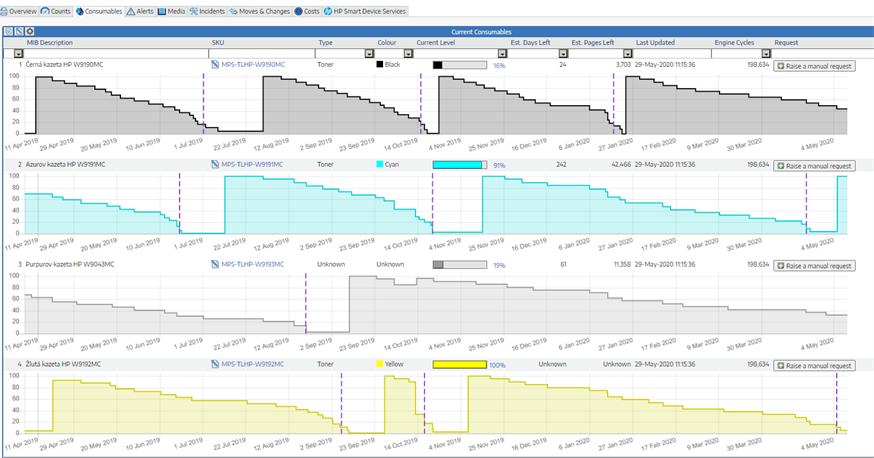
Task: Click the first icon in grid toolbar
Action: click(x=8, y=32)
